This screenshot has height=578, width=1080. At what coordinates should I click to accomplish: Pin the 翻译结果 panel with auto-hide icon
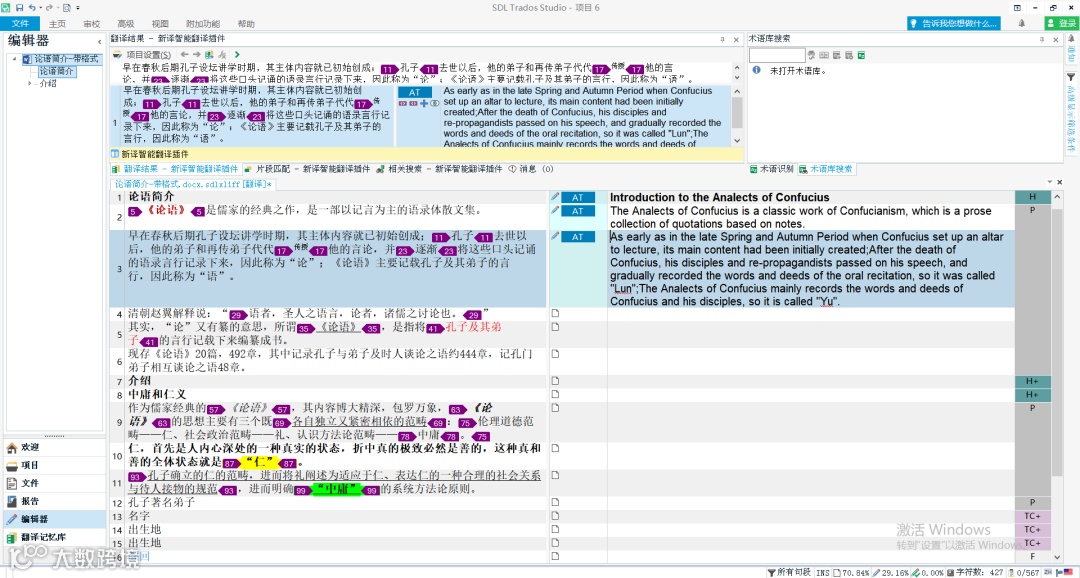[723, 39]
